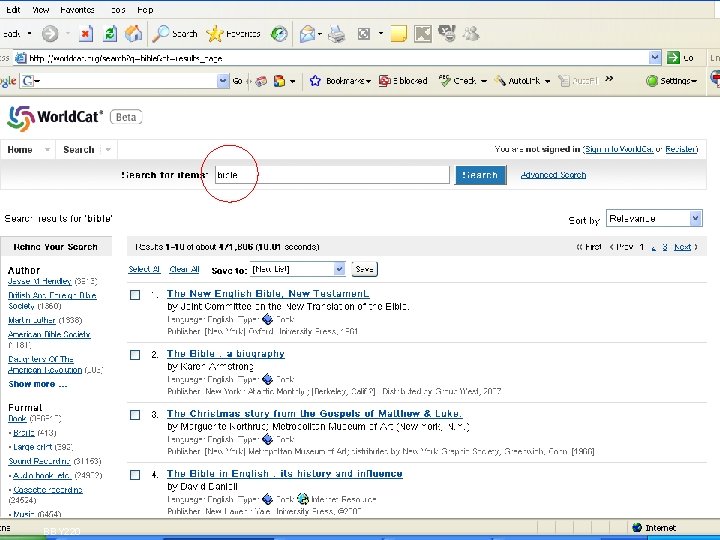The width and height of the screenshot is (720, 540).
Task: Check box for The New English Bible
Action: pyautogui.click(x=135, y=295)
